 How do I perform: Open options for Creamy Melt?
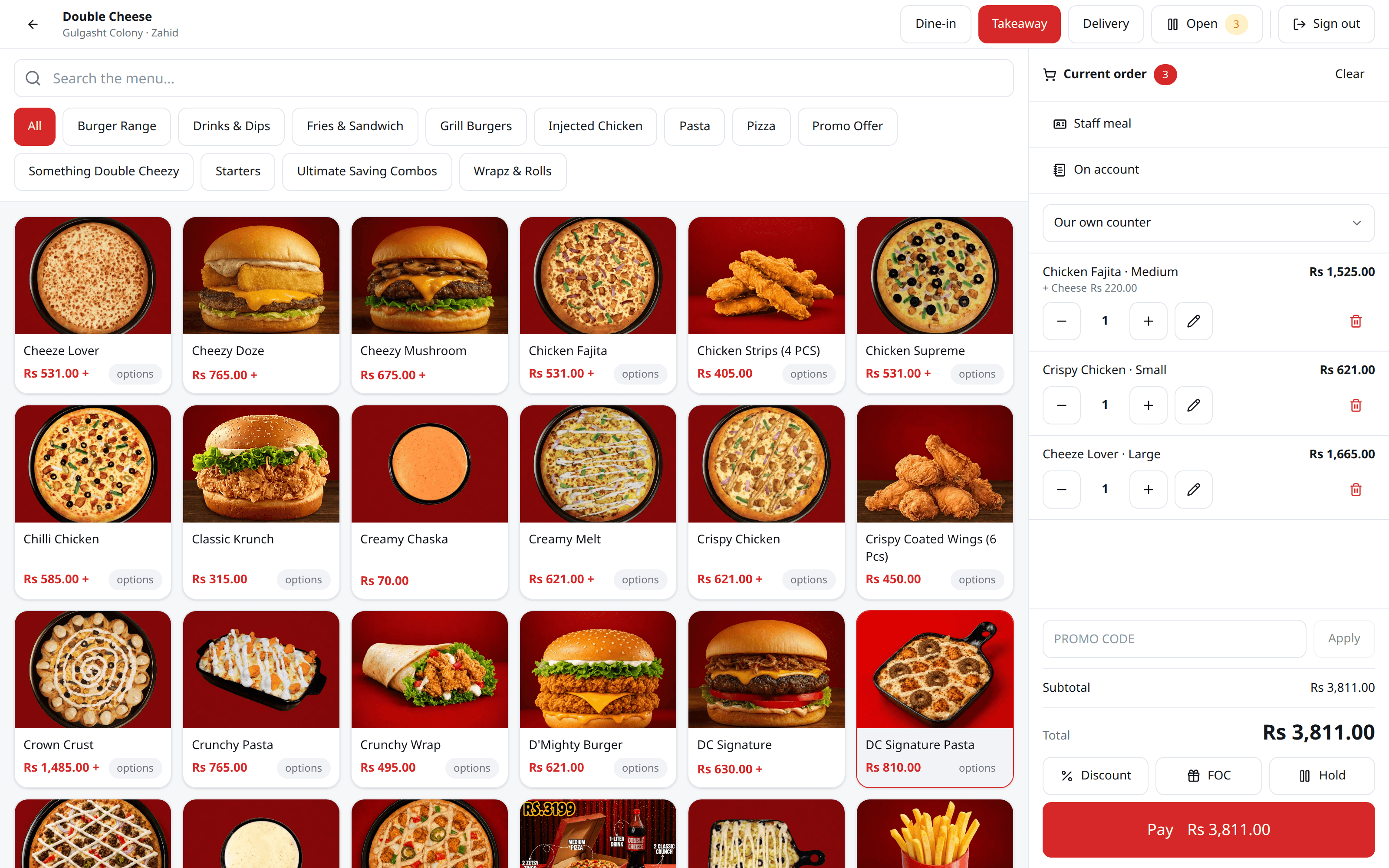point(640,579)
